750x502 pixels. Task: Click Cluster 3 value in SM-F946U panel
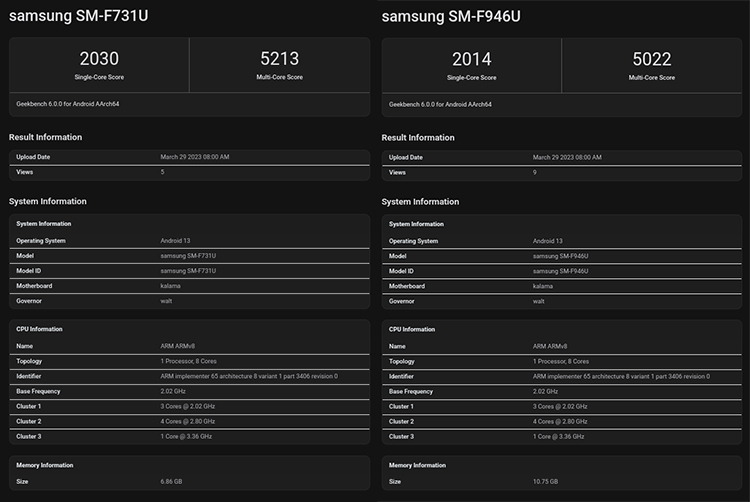pos(559,437)
